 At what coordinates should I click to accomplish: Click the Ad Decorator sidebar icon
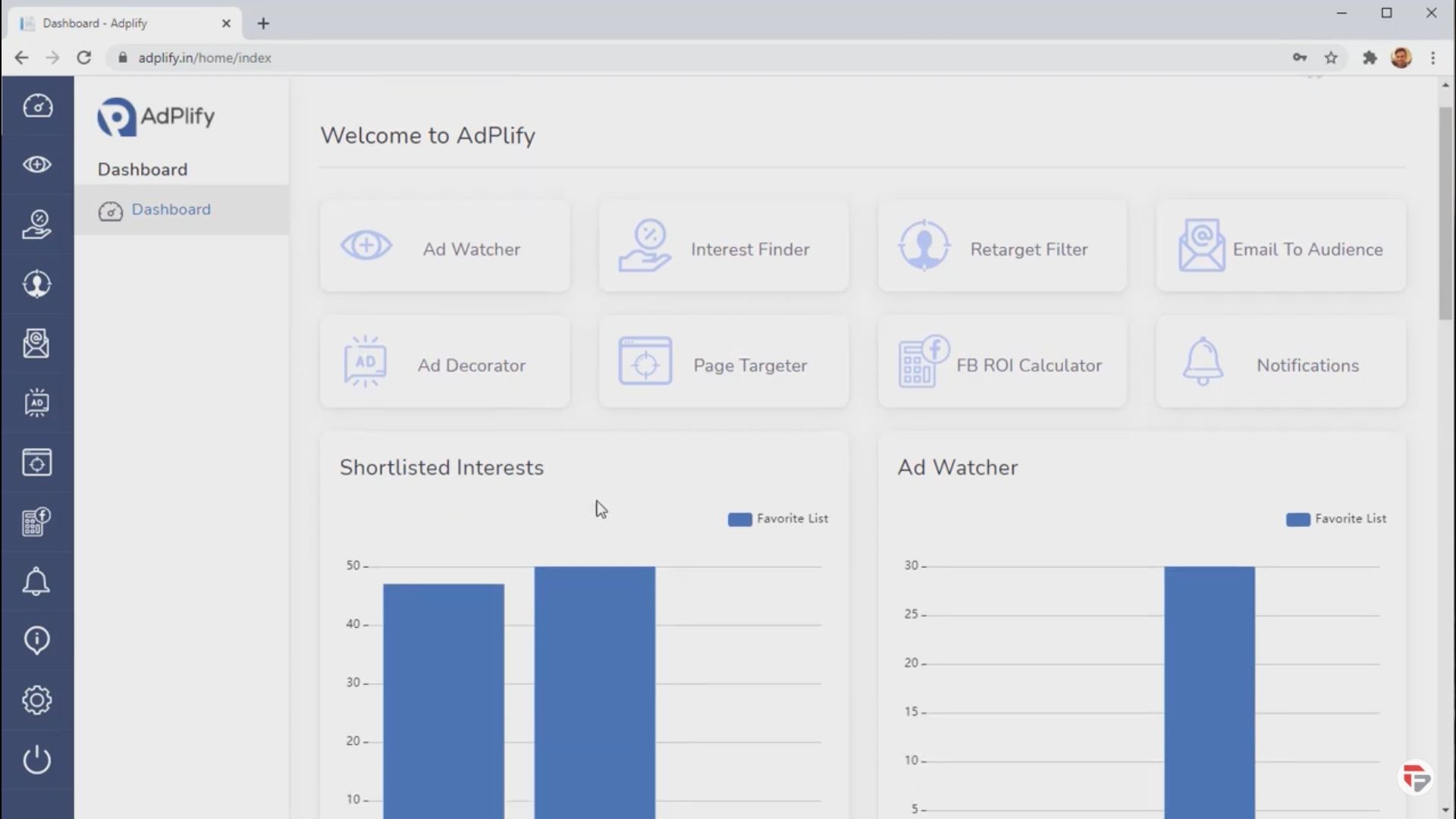click(36, 403)
